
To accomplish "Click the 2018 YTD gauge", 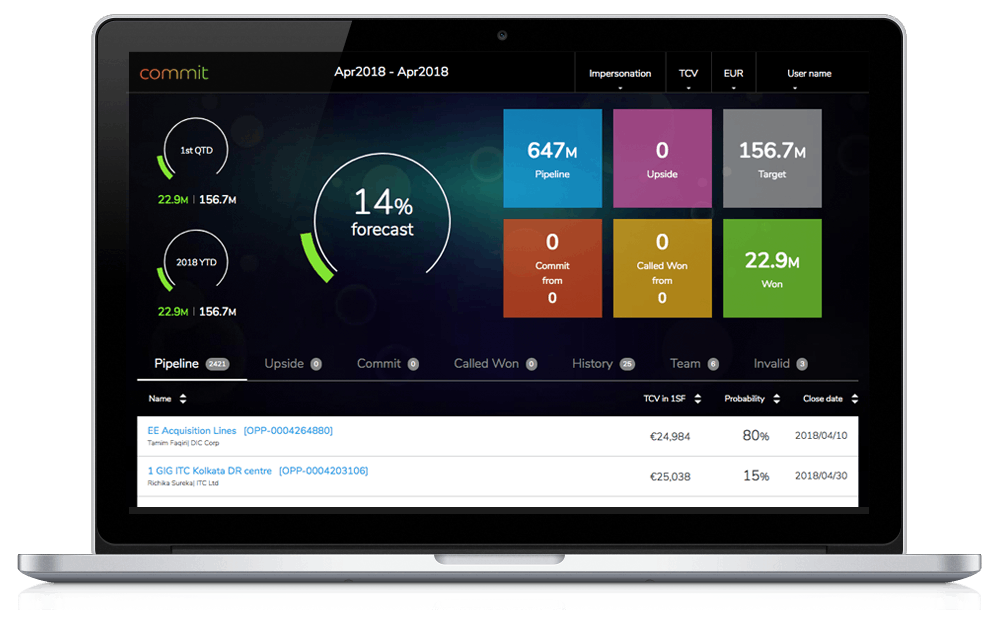I will [195, 261].
